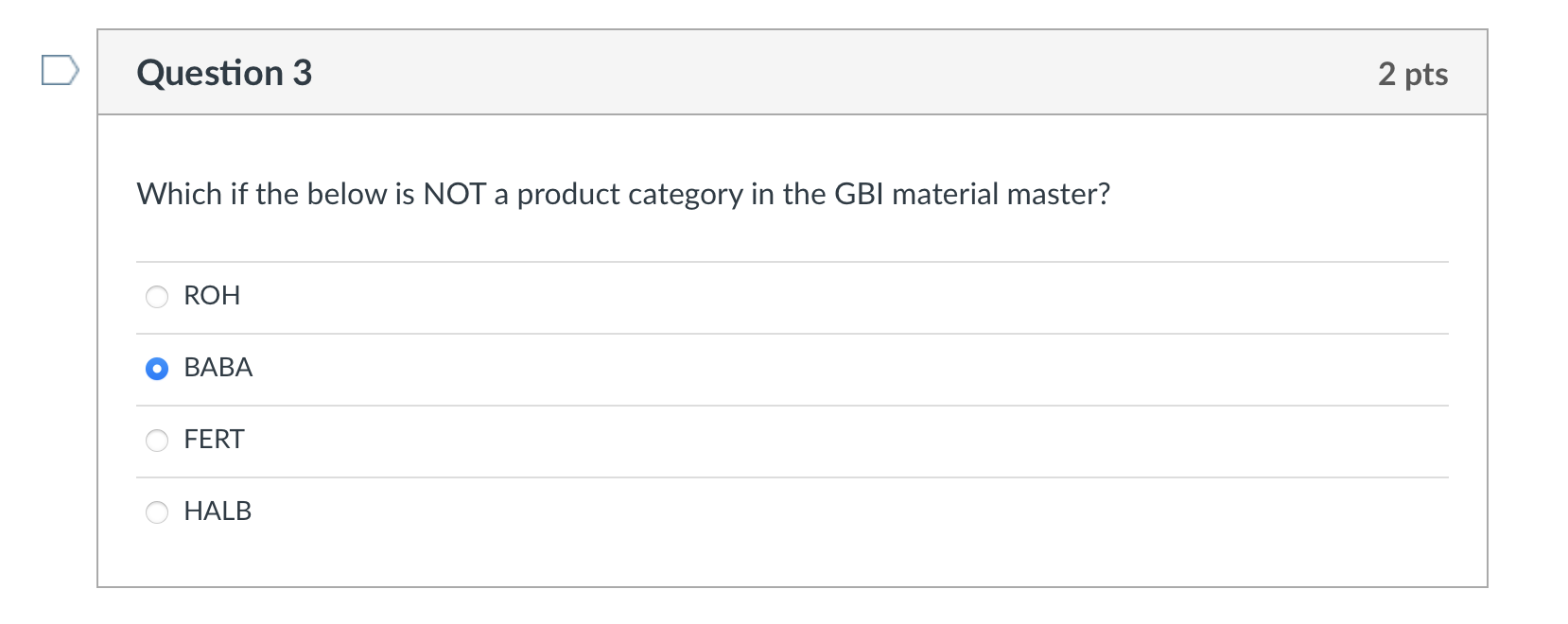Click the FERT answer label text
This screenshot has height=624, width=1568.
click(213, 440)
